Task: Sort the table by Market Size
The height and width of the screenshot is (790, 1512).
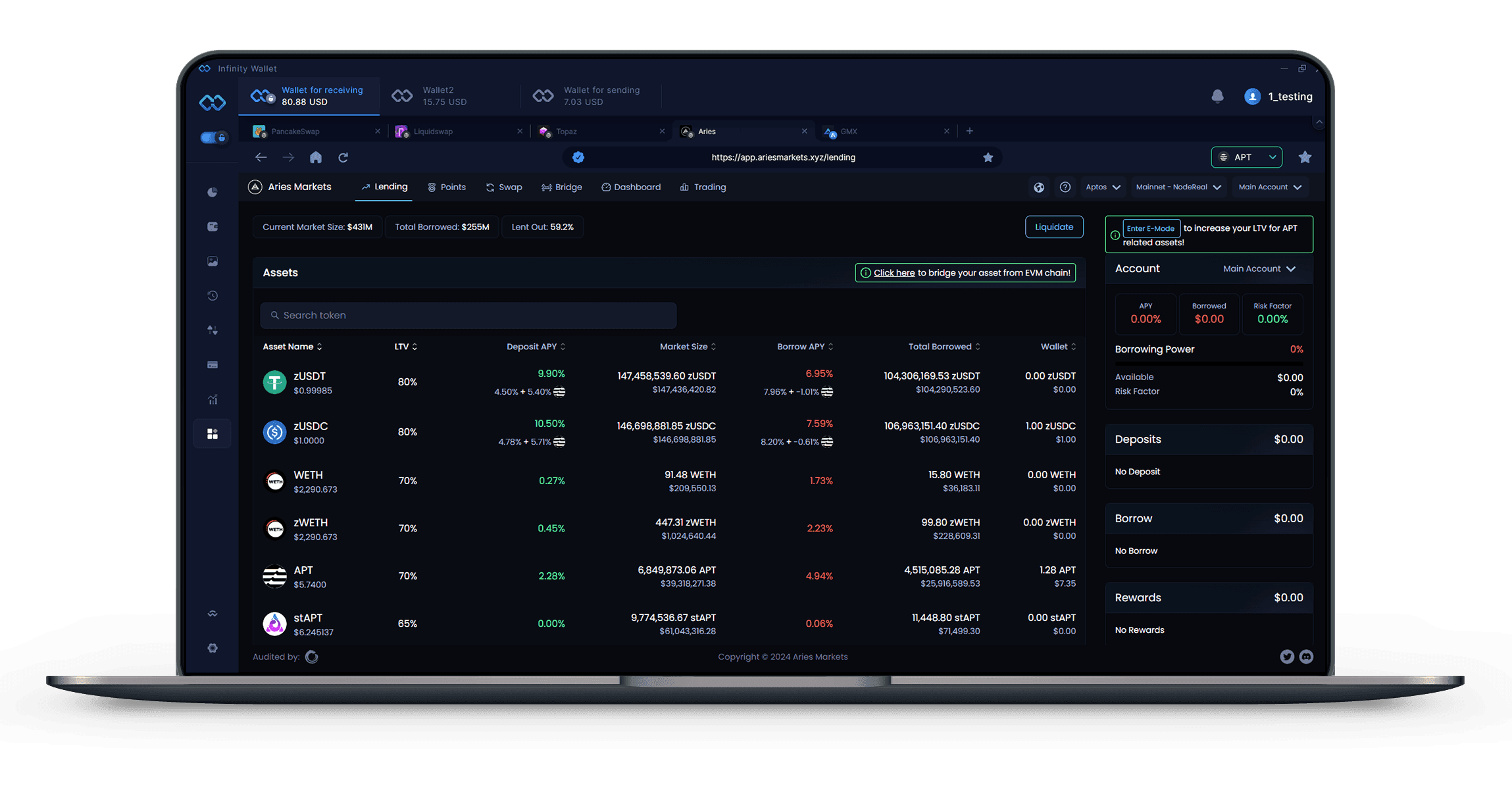Action: tap(688, 347)
